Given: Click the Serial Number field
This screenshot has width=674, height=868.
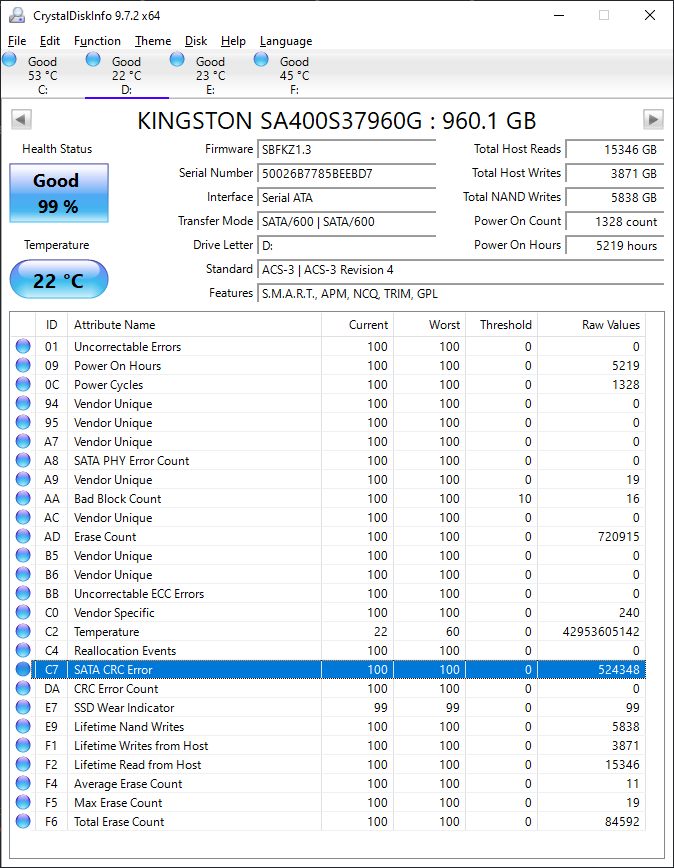Looking at the screenshot, I should coord(347,174).
